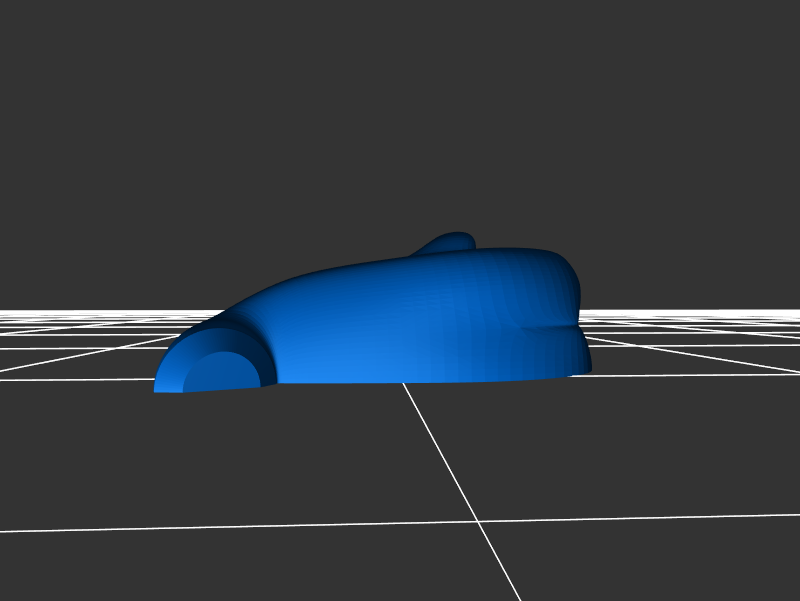Click the dense horizon grid lines on the right
Image resolution: width=800 pixels, height=601 pixels.
[x=700, y=316]
